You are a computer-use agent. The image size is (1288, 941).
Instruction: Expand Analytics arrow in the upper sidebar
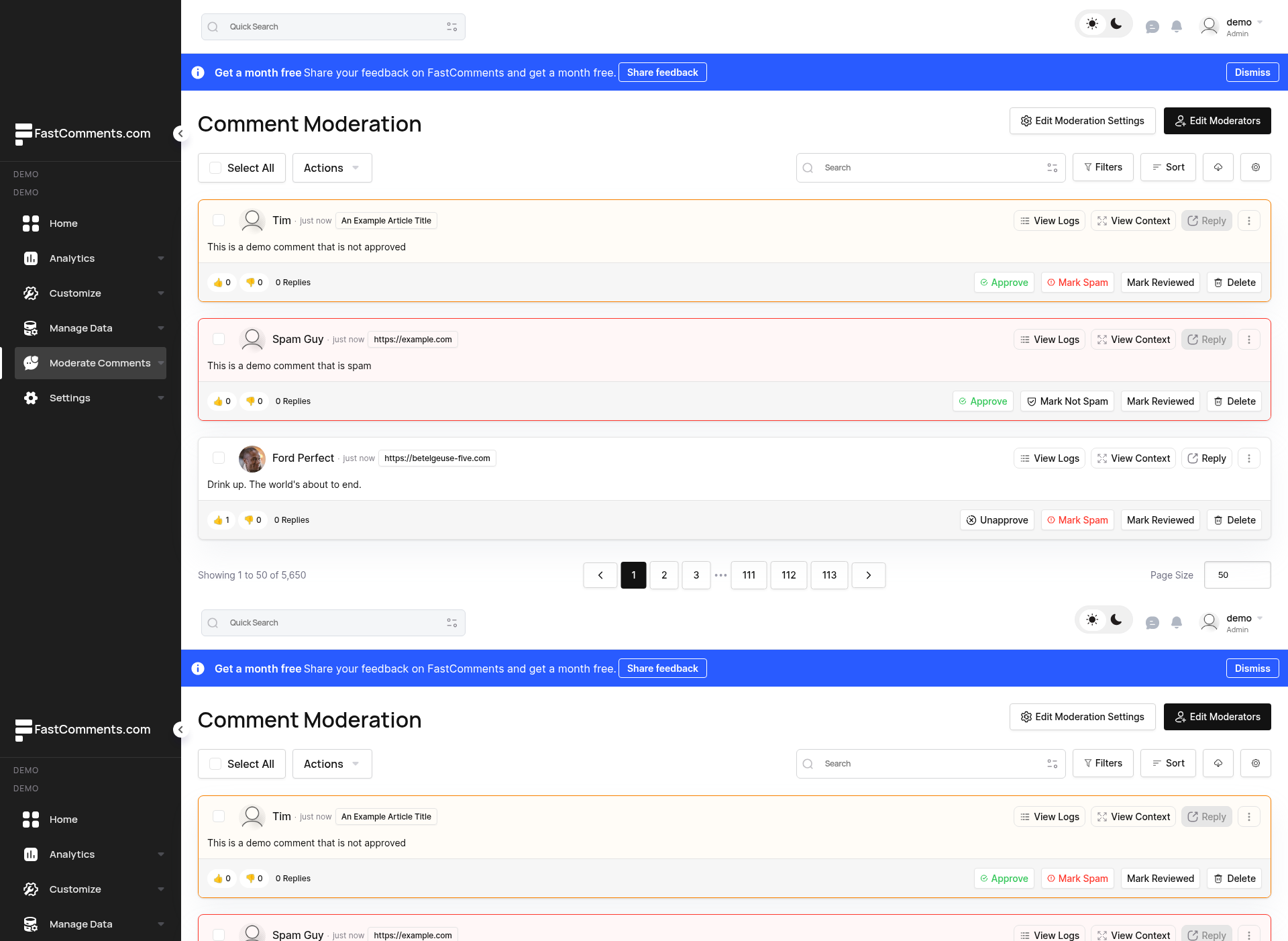[x=161, y=258]
